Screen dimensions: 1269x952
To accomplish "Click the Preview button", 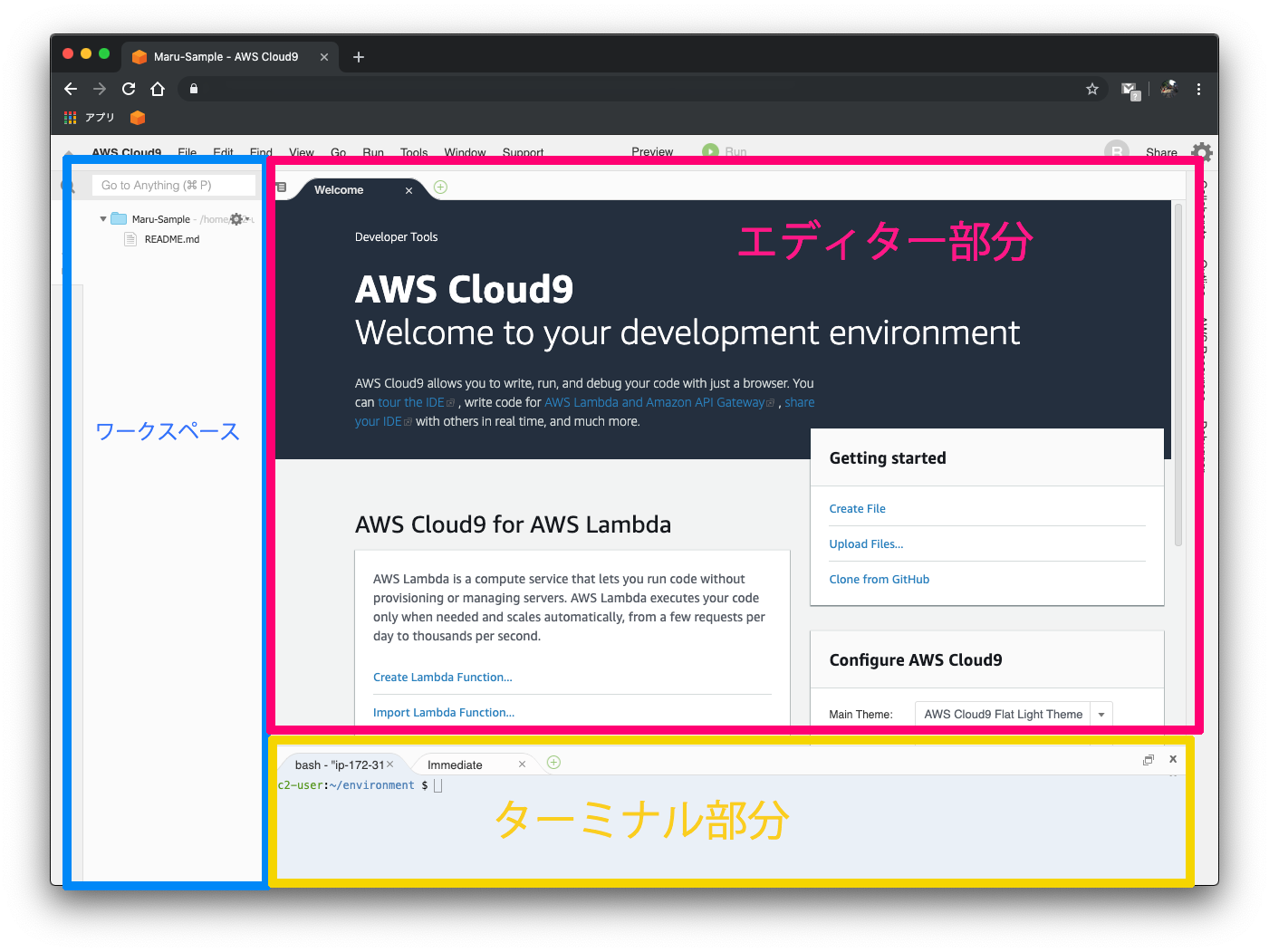I will click(x=652, y=151).
